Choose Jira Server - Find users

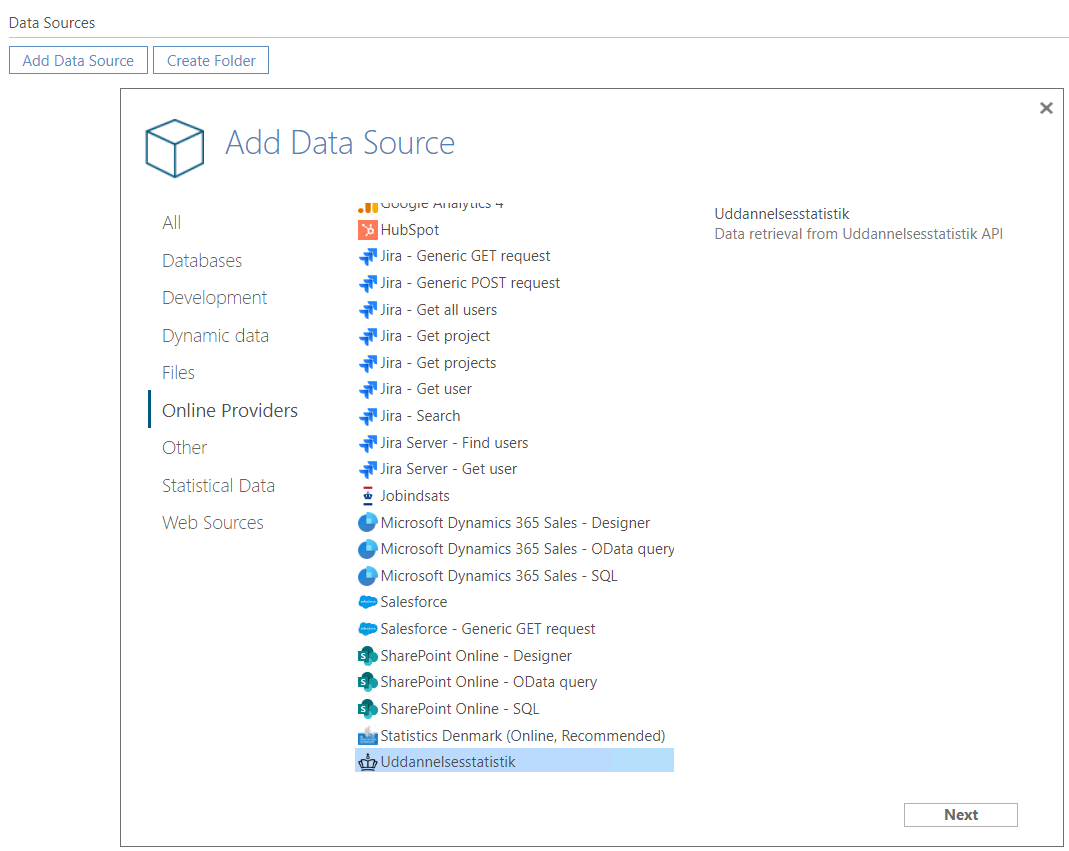(x=454, y=443)
